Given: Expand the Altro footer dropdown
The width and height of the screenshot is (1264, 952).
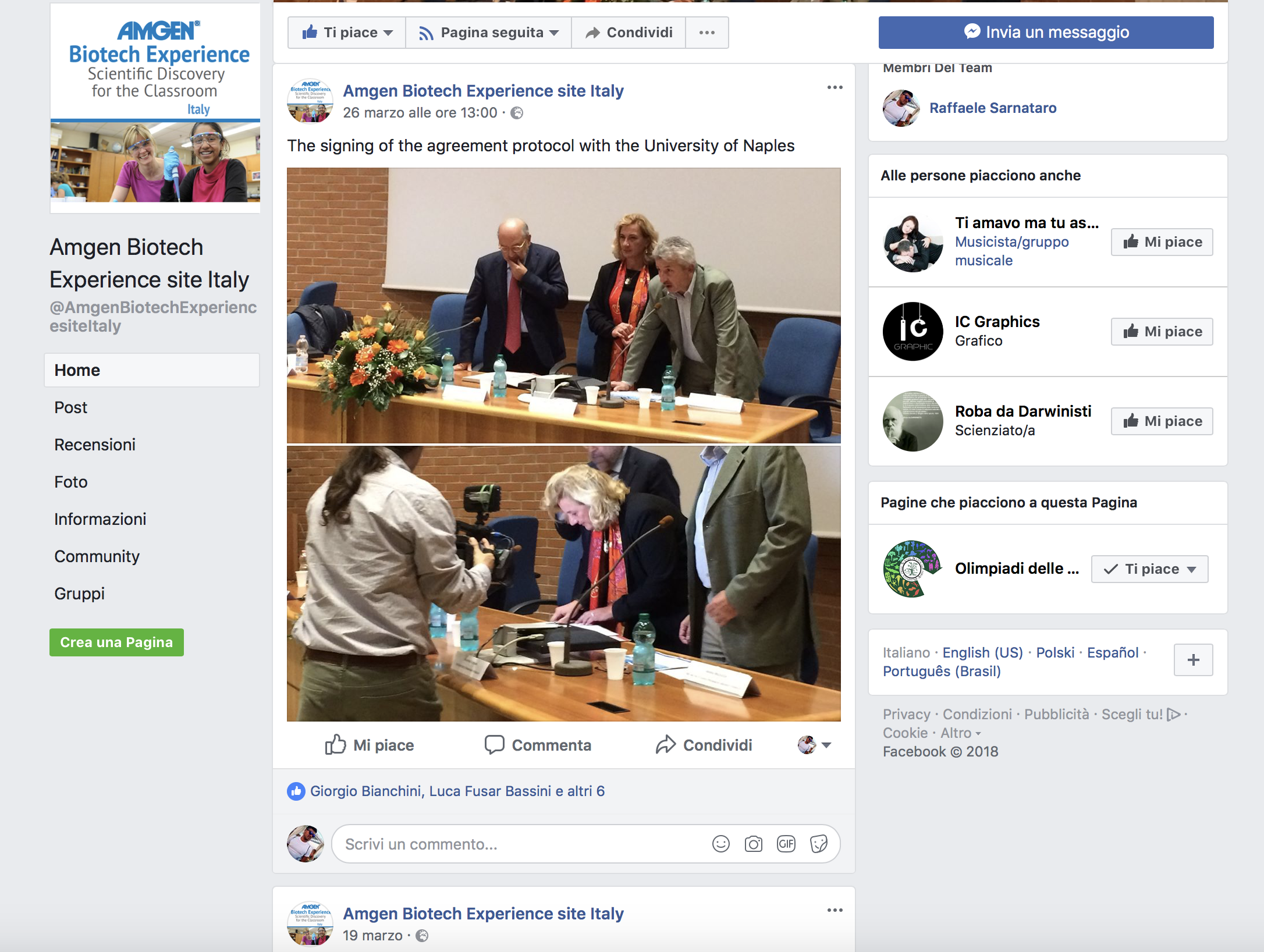Looking at the screenshot, I should tap(961, 733).
